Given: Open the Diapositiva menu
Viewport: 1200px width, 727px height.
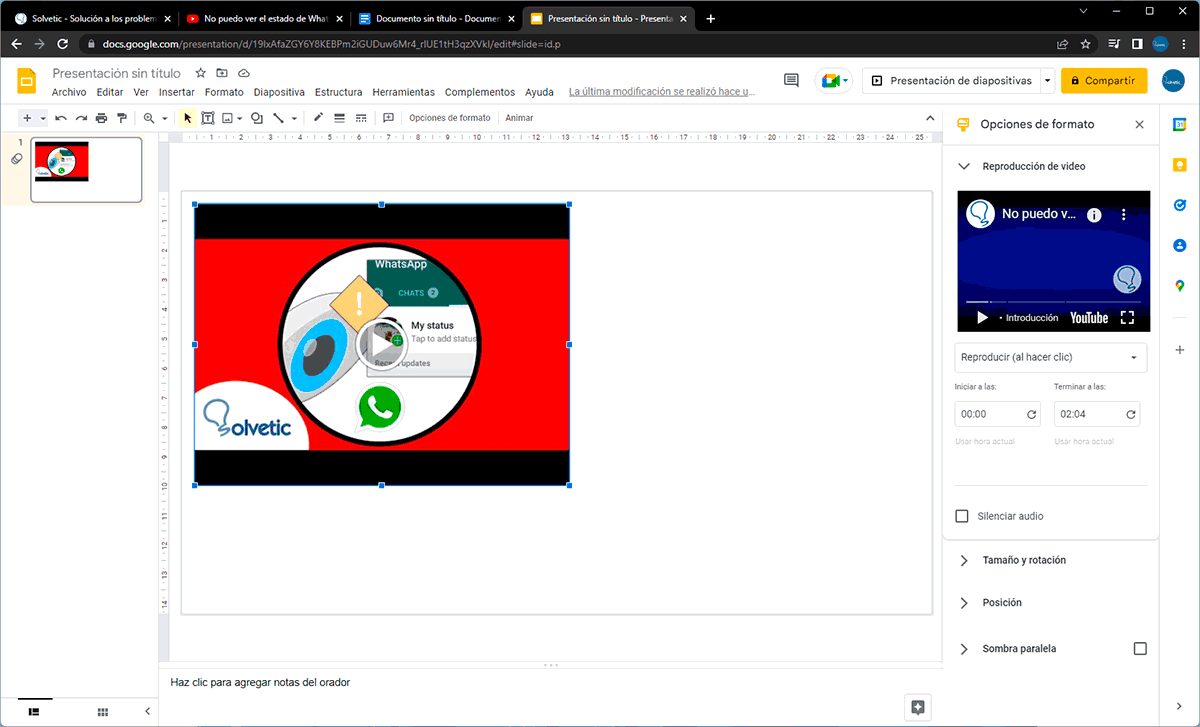Looking at the screenshot, I should [279, 92].
